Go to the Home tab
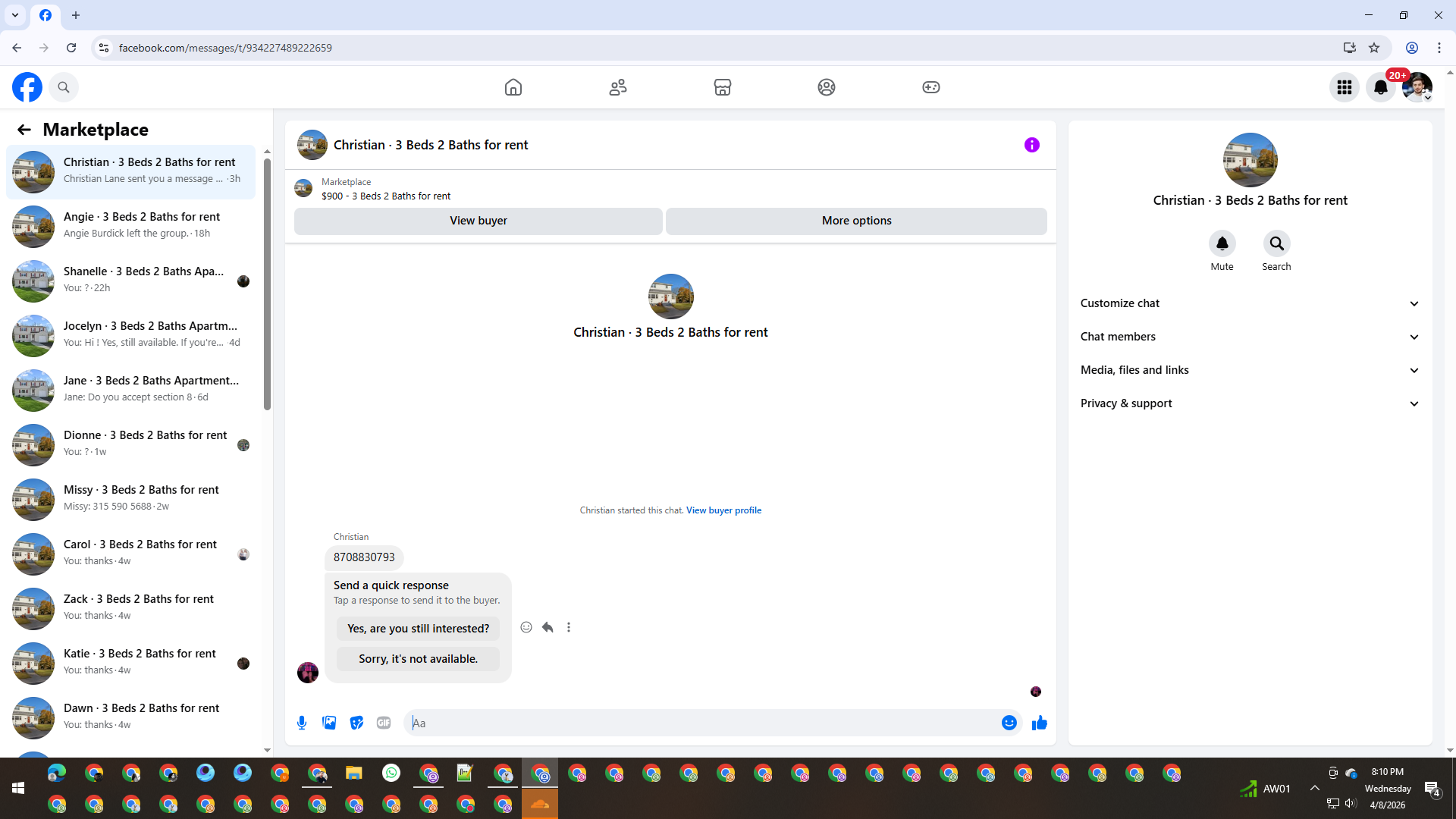The width and height of the screenshot is (1456, 819). click(x=513, y=87)
